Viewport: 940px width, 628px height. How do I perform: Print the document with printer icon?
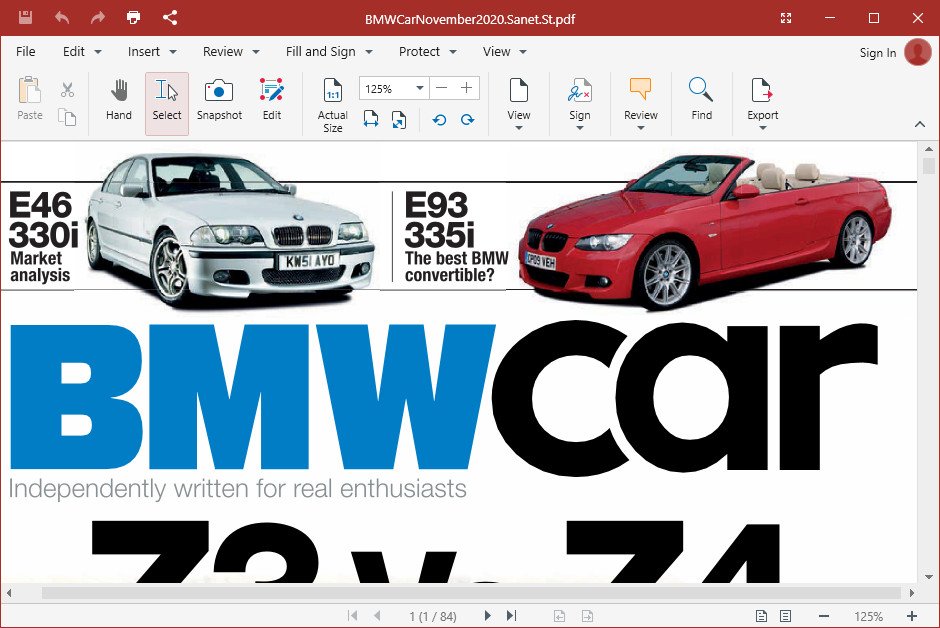point(134,17)
